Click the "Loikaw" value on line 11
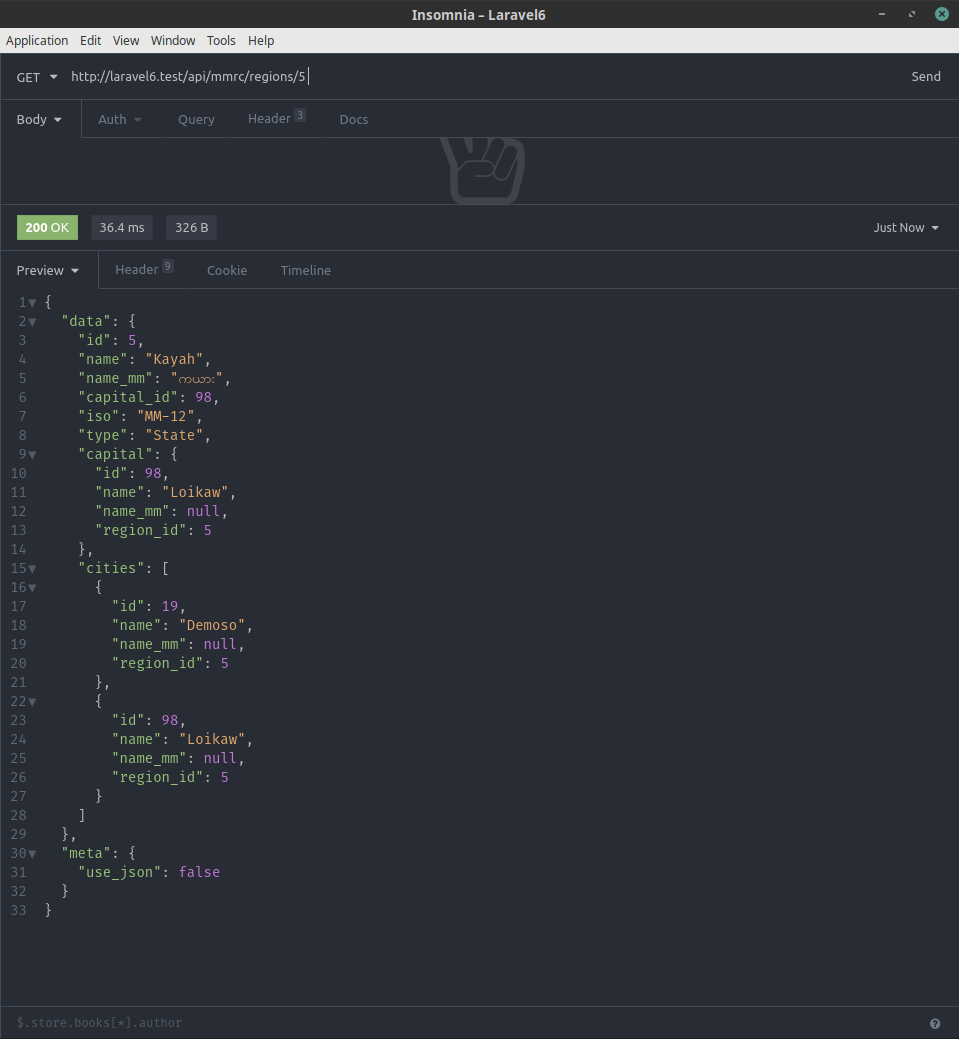The image size is (959, 1039). click(196, 492)
